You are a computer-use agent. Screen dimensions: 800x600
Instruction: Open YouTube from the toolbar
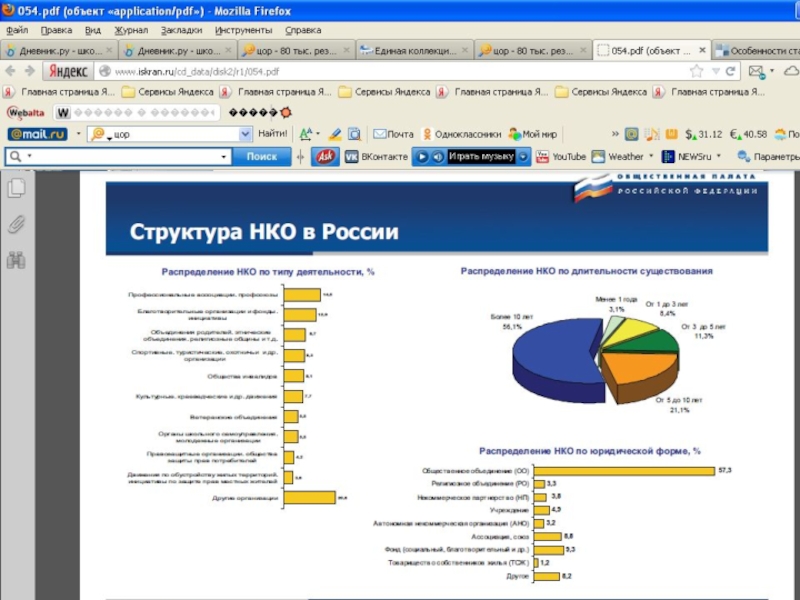[x=561, y=157]
